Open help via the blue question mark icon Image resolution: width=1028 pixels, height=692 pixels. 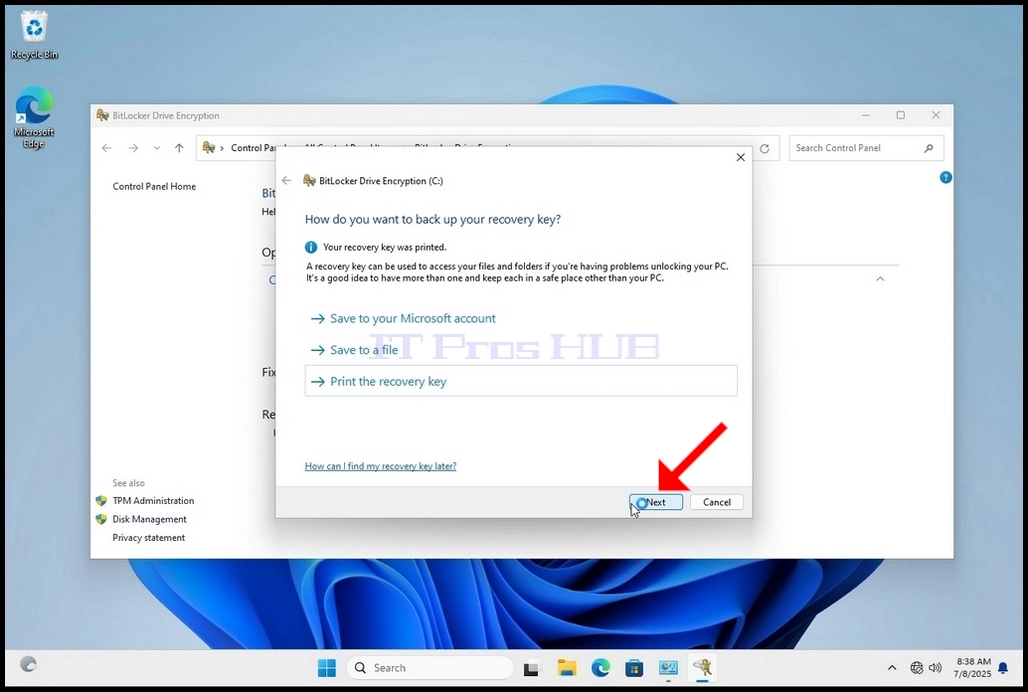[945, 177]
